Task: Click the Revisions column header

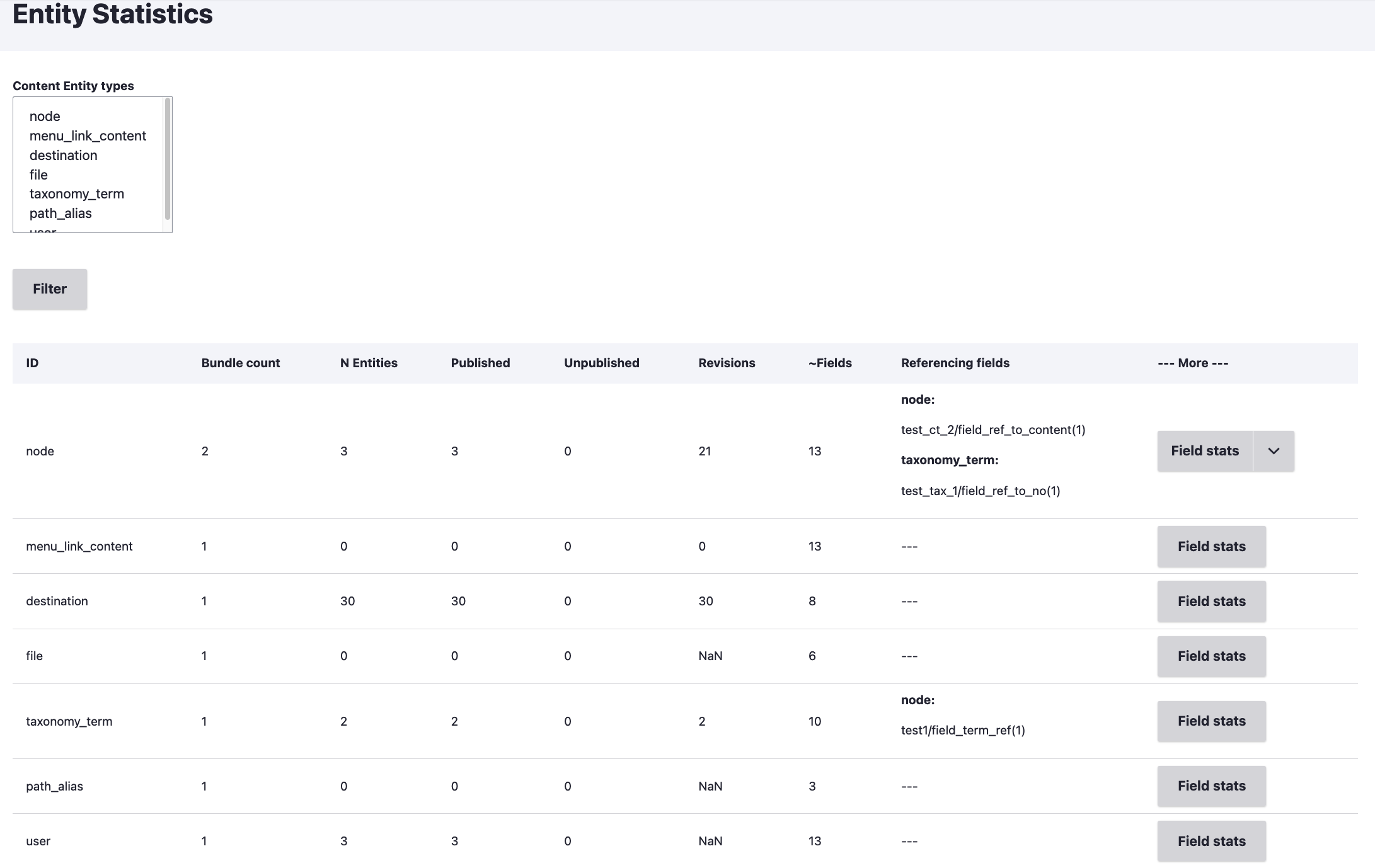Action: tap(727, 363)
